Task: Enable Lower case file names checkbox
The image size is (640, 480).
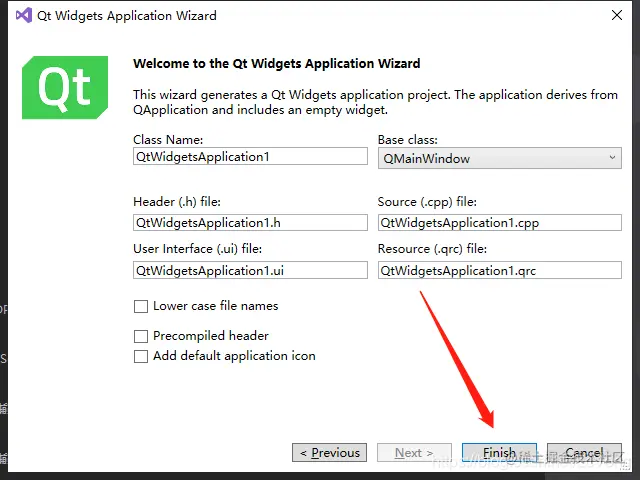Action: 141,306
